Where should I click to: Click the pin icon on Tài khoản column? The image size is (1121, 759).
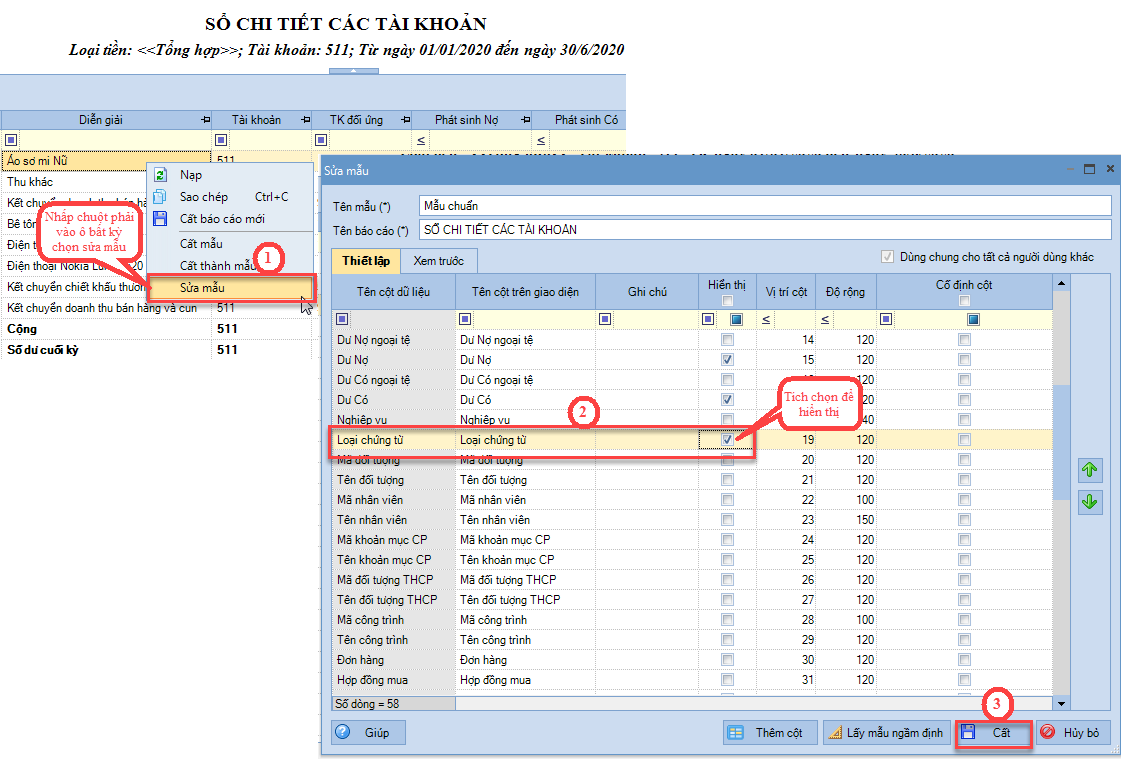pos(306,119)
